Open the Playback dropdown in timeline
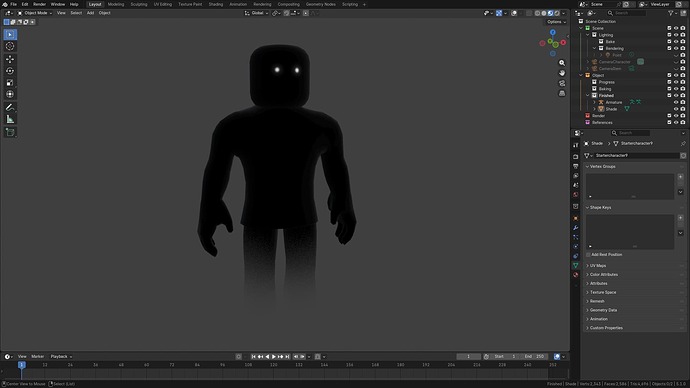Image resolution: width=690 pixels, height=388 pixels. pyautogui.click(x=61, y=356)
